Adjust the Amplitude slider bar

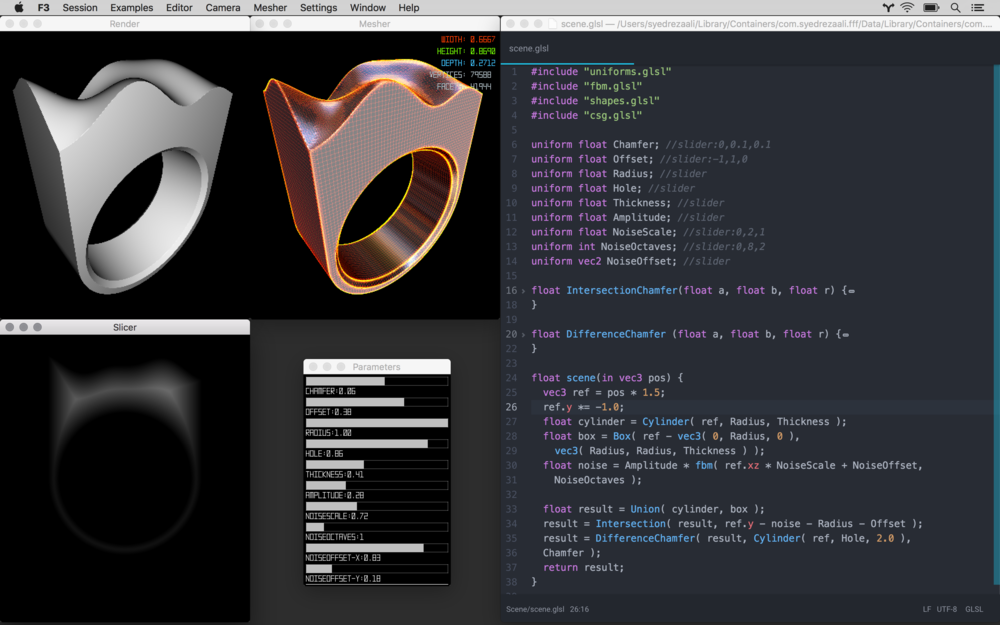click(376, 485)
